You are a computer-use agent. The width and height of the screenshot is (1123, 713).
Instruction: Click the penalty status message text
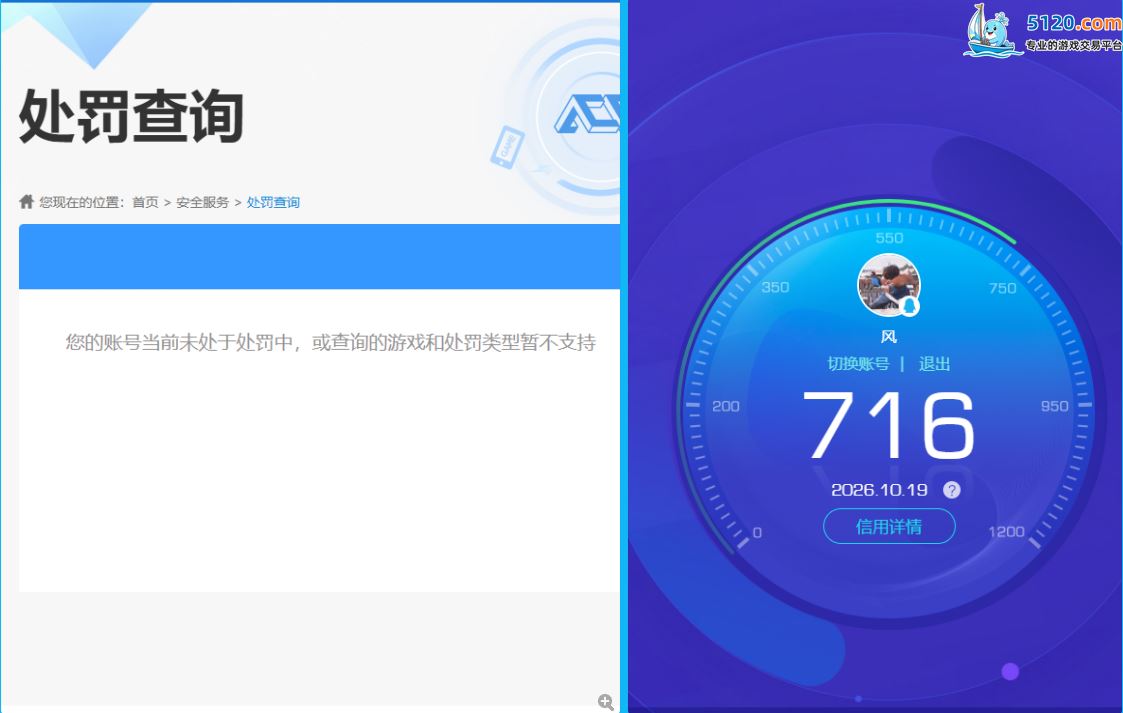click(x=330, y=342)
